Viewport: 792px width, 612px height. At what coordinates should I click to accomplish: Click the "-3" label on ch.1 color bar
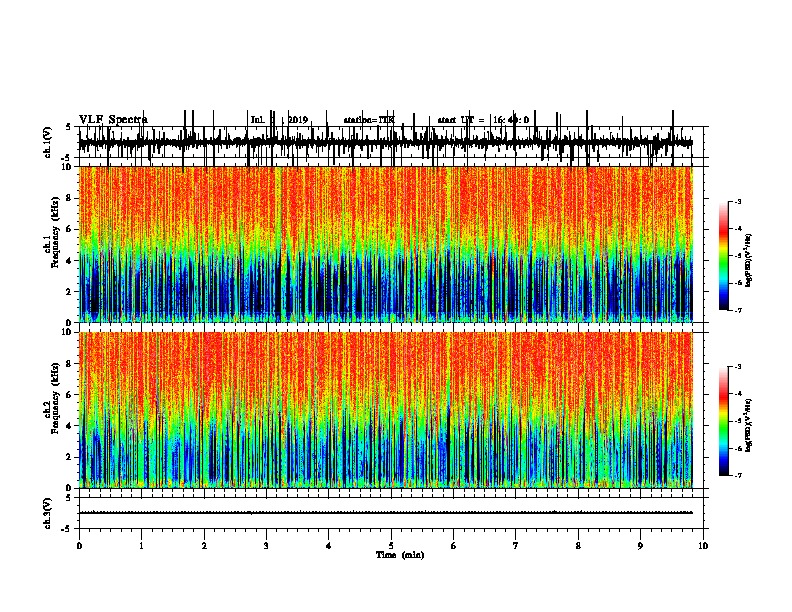tap(737, 201)
